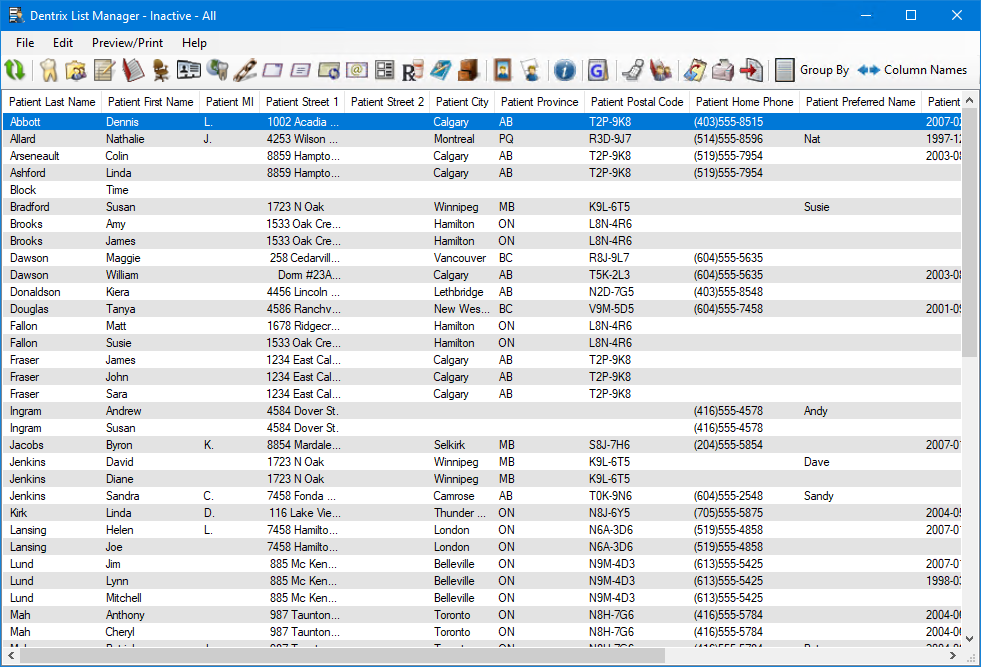
Task: Click the red Office Journal book icon
Action: pos(132,70)
